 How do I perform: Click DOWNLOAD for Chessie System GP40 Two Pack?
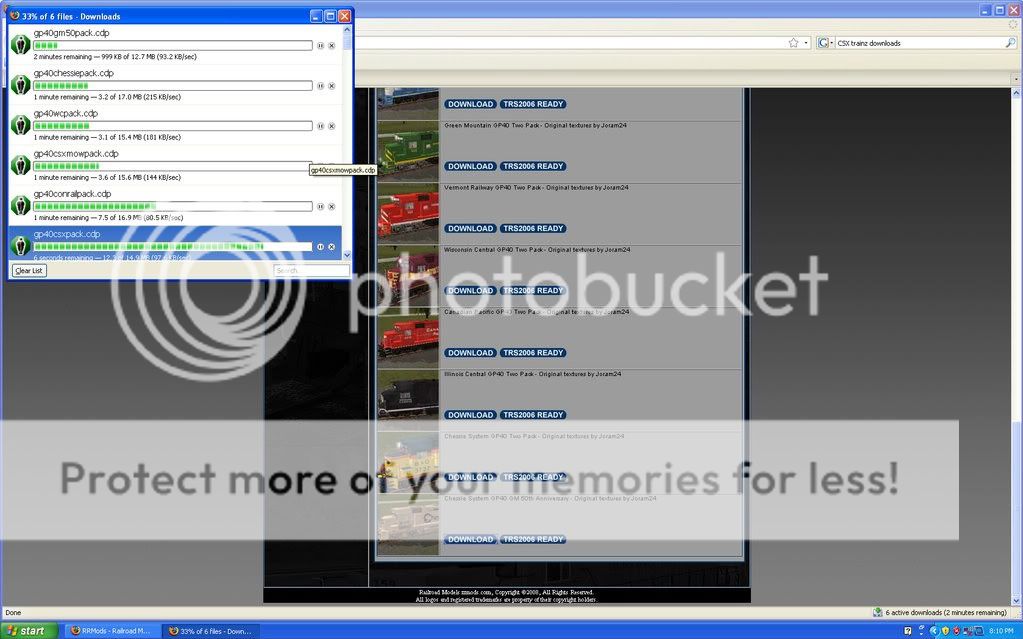(x=470, y=477)
